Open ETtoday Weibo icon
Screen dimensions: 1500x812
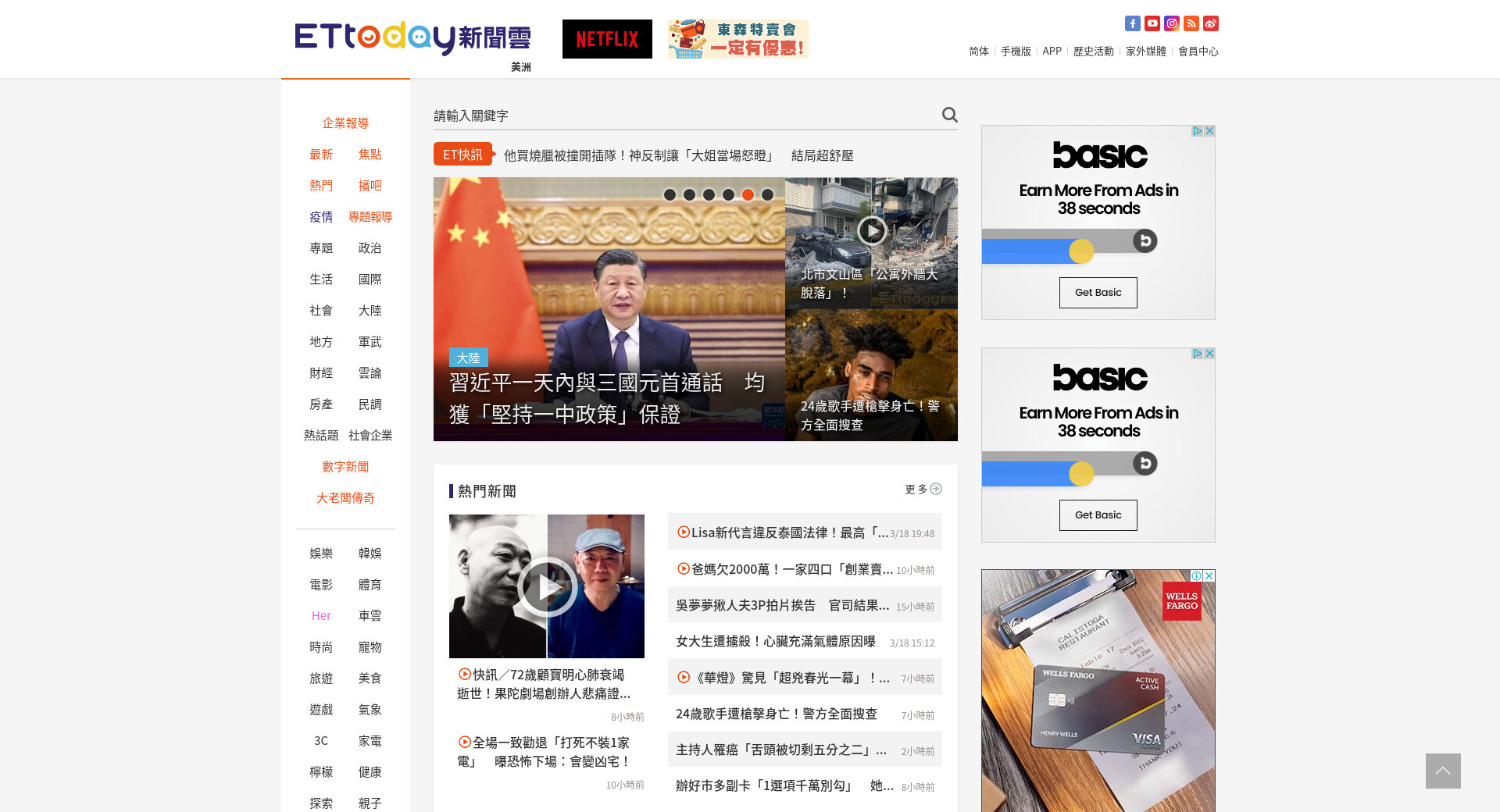[1210, 23]
